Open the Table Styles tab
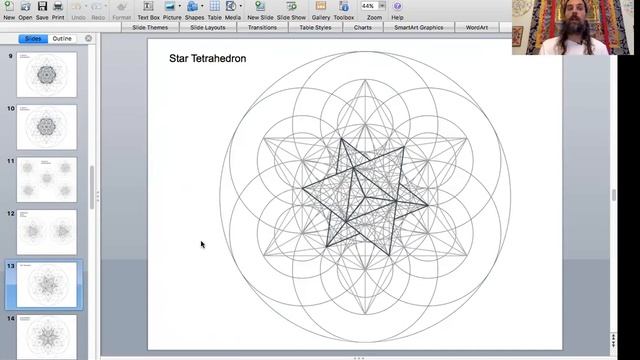The image size is (640, 360). click(315, 27)
